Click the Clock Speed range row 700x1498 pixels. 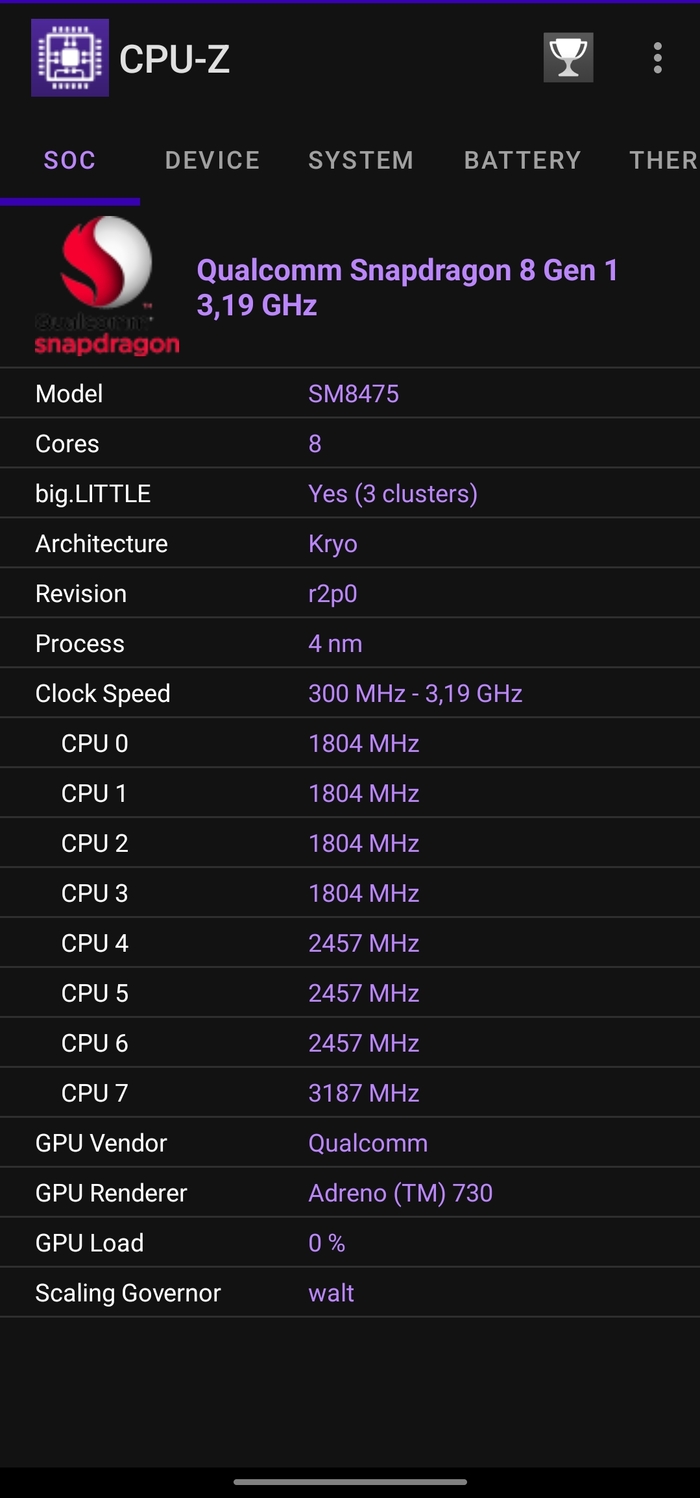coord(350,694)
